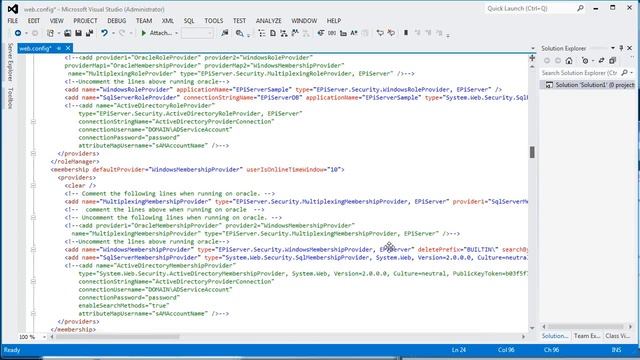Open the Toolbox side tab
The width and height of the screenshot is (640, 360).
11,98
